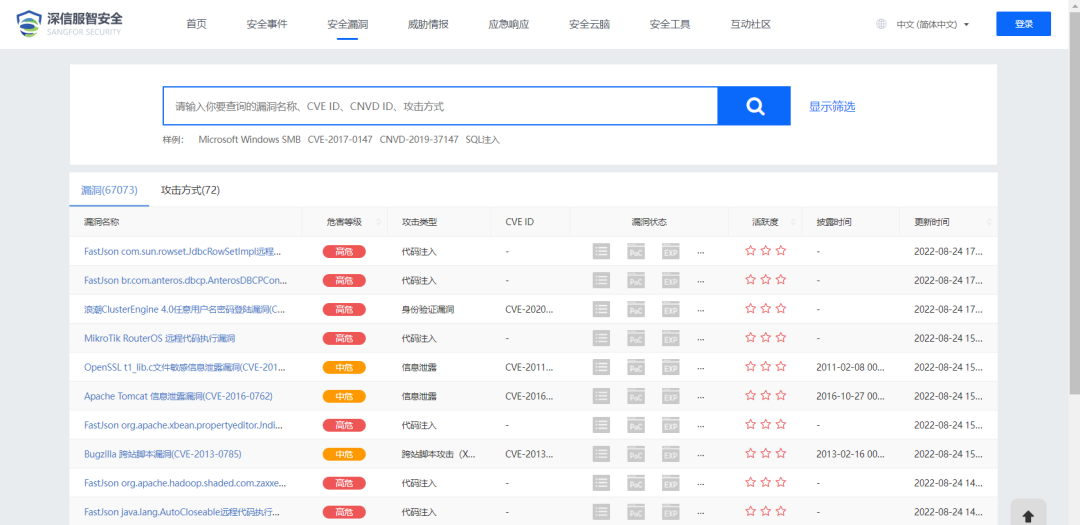Click 2013-02-16 disclosure date cell
Image resolution: width=1080 pixels, height=525 pixels.
point(850,455)
